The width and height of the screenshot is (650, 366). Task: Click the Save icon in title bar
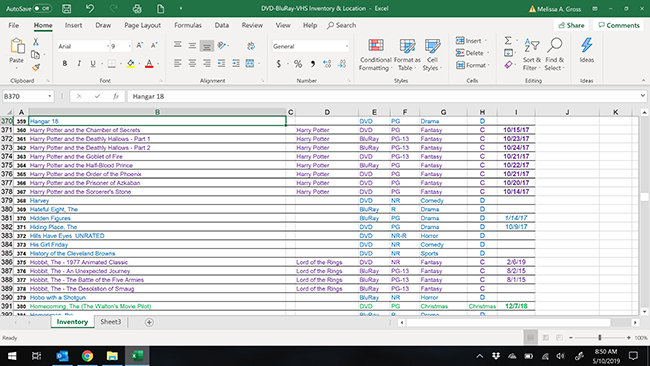[66, 8]
